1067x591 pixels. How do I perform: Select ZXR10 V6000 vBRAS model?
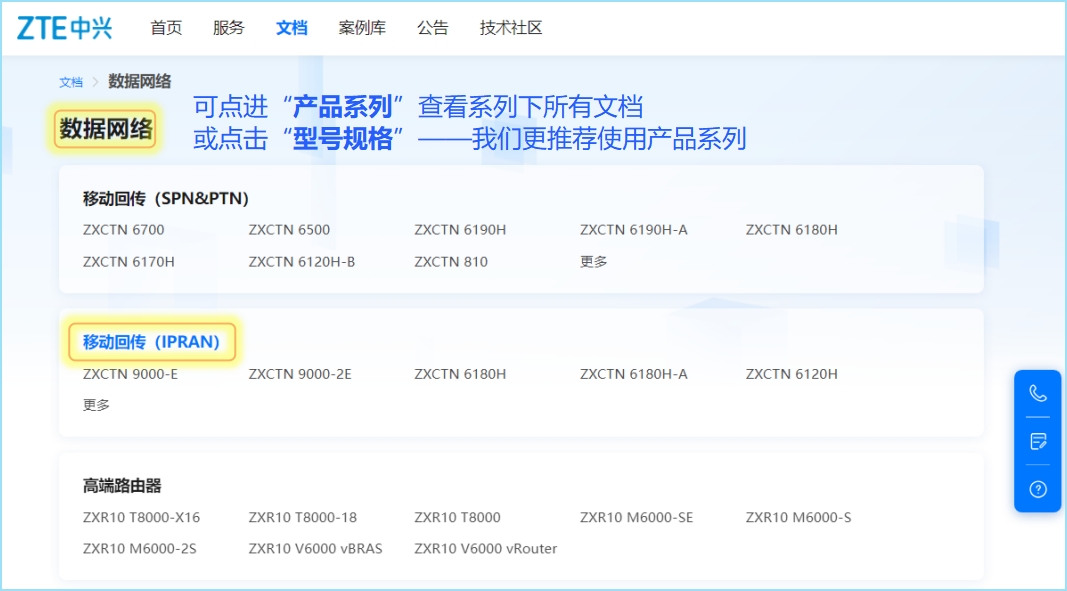coord(315,549)
